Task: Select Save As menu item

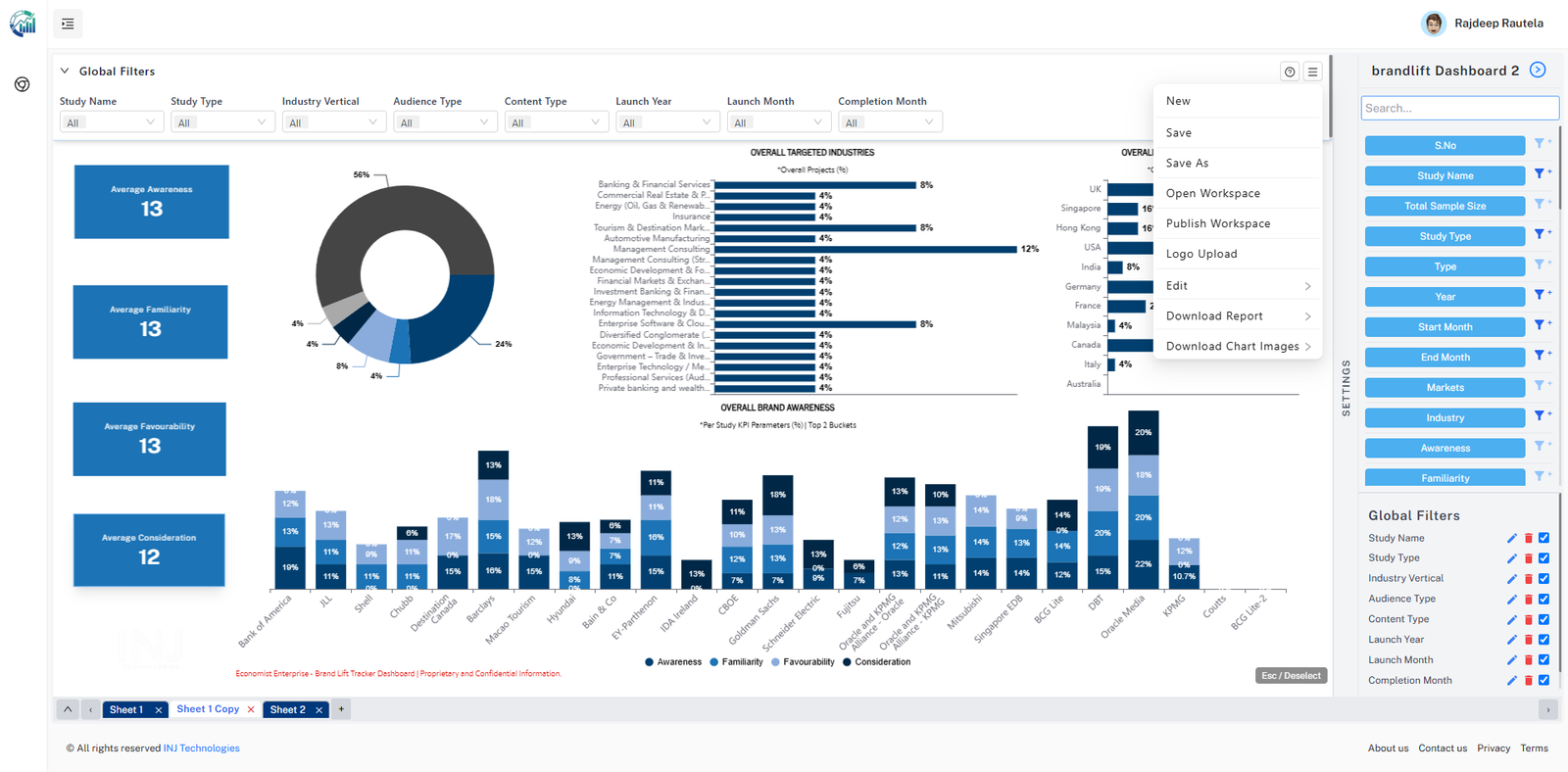Action: tap(1238, 163)
